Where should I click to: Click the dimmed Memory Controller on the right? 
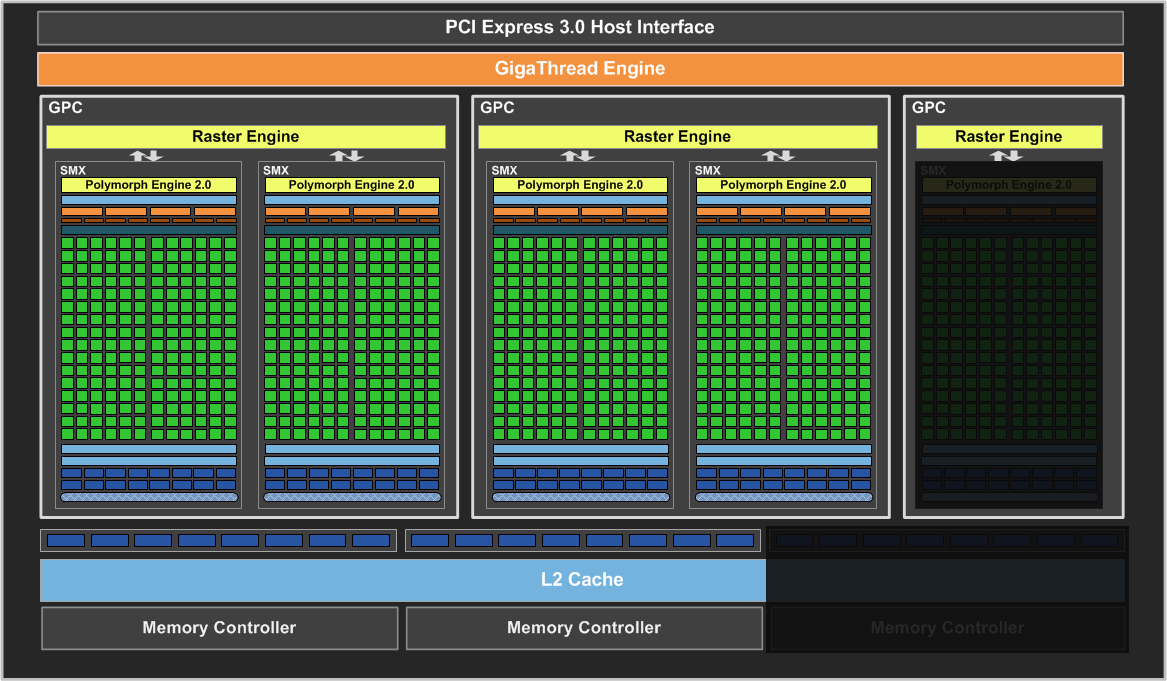(x=946, y=628)
